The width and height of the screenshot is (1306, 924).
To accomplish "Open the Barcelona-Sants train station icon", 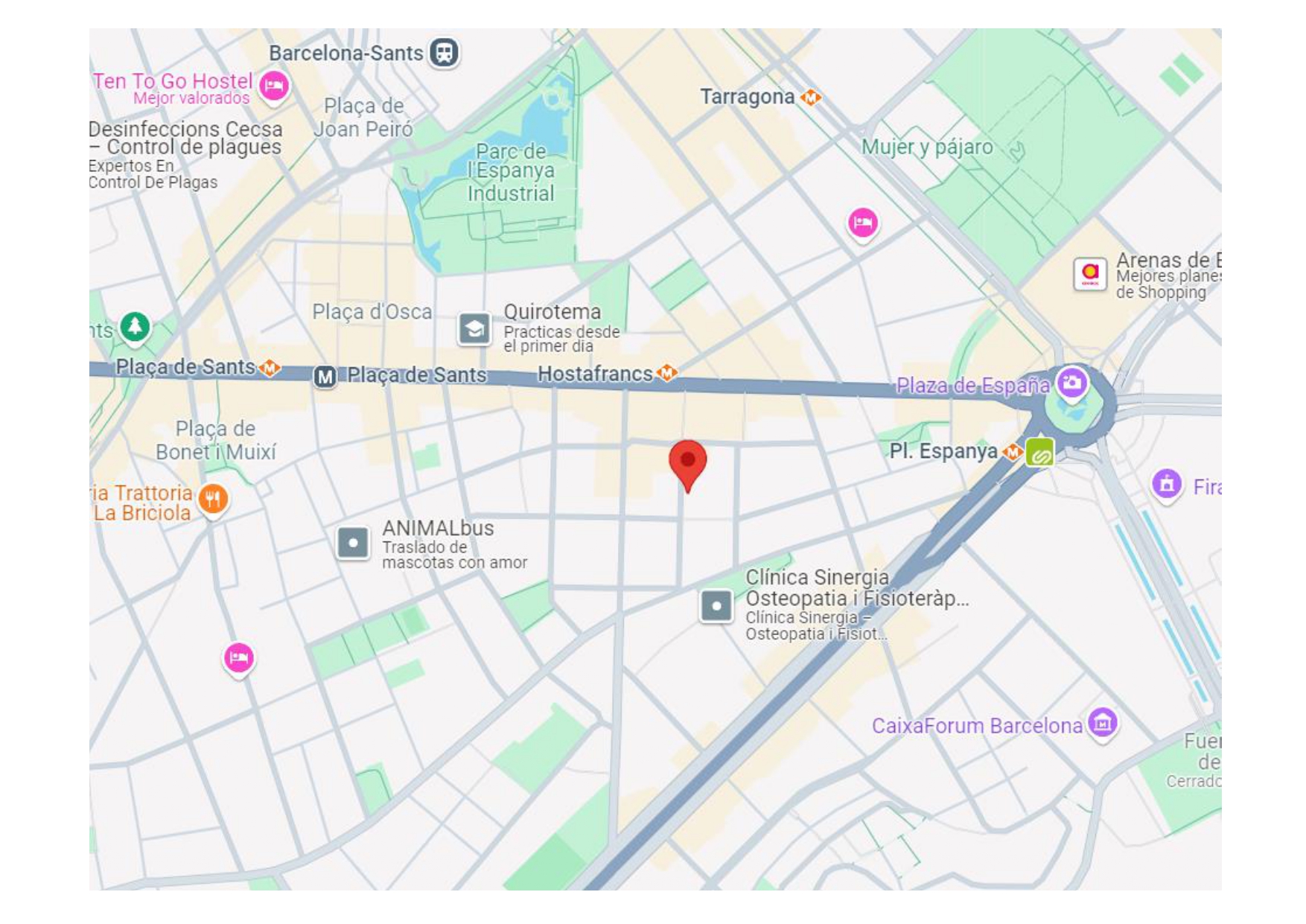I will (x=445, y=53).
